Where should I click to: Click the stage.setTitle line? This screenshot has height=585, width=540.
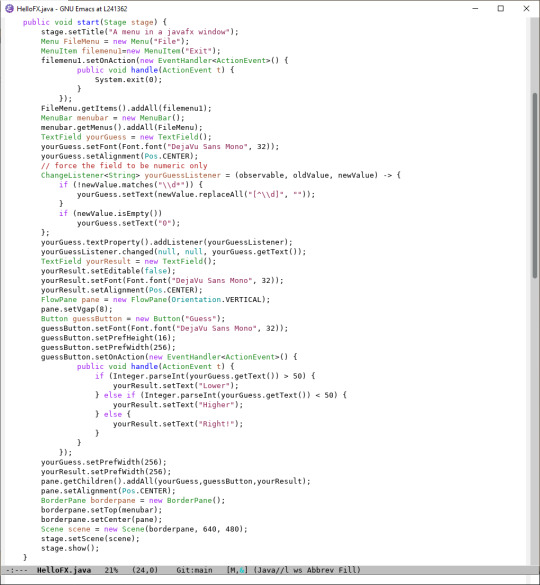click(140, 32)
